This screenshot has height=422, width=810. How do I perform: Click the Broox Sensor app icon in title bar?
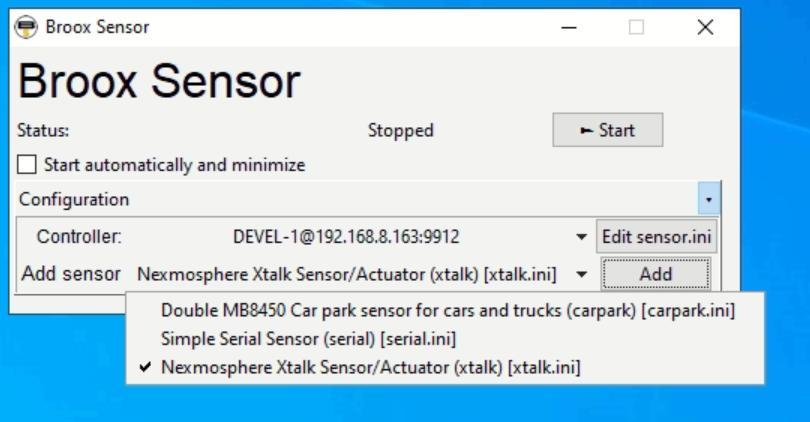click(26, 27)
